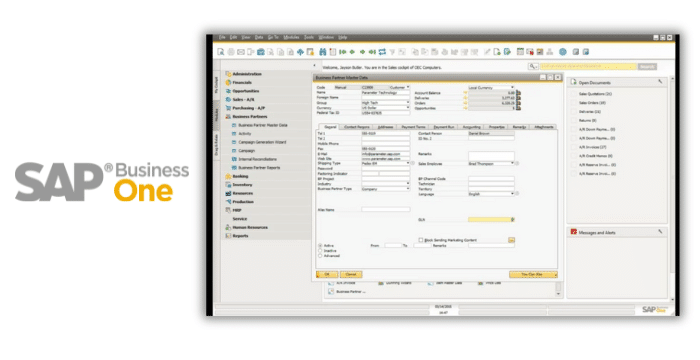The image size is (700, 360).
Task: Click the icon beside the GLN field
Action: click(512, 219)
